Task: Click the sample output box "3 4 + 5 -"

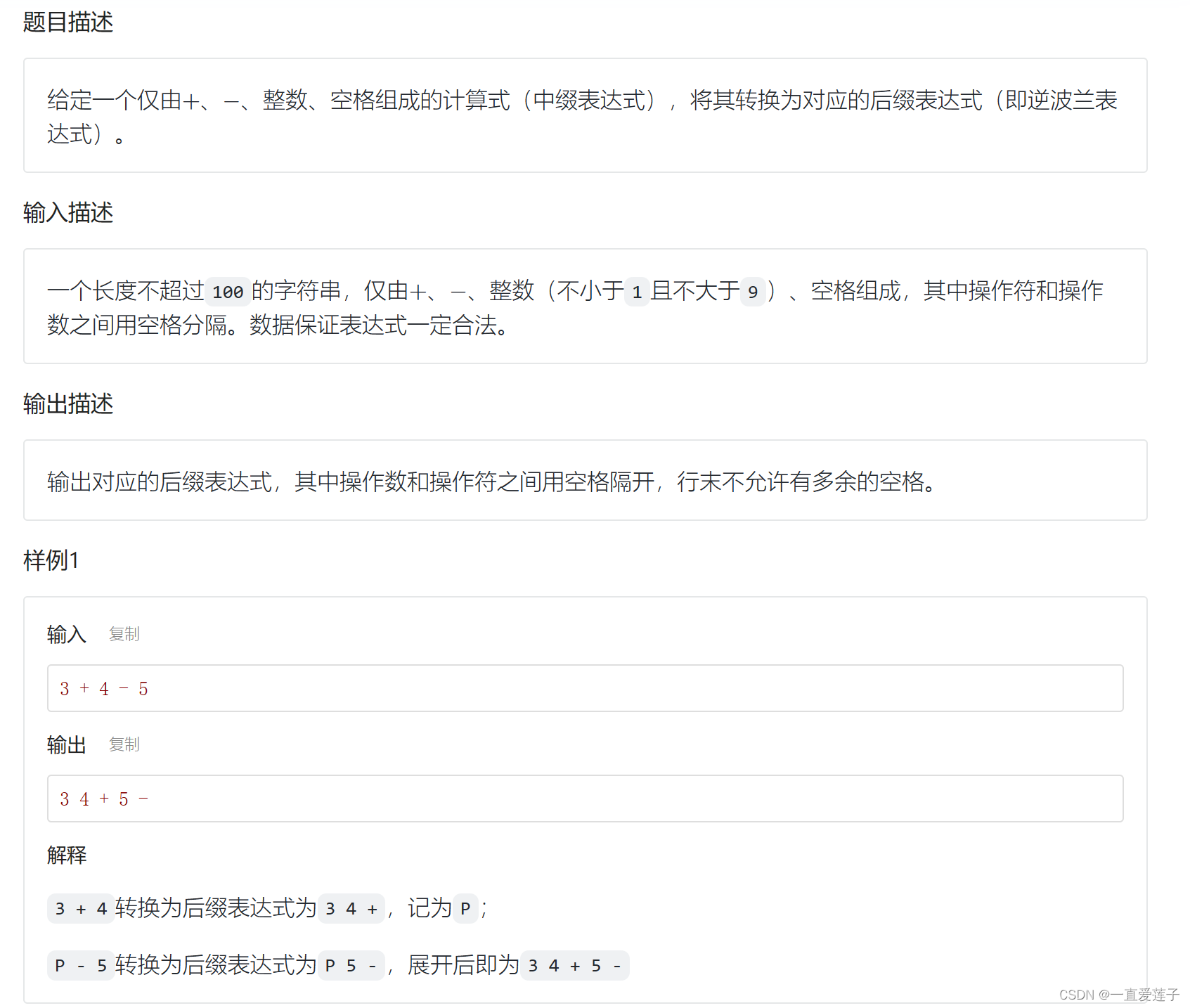Action: click(585, 799)
